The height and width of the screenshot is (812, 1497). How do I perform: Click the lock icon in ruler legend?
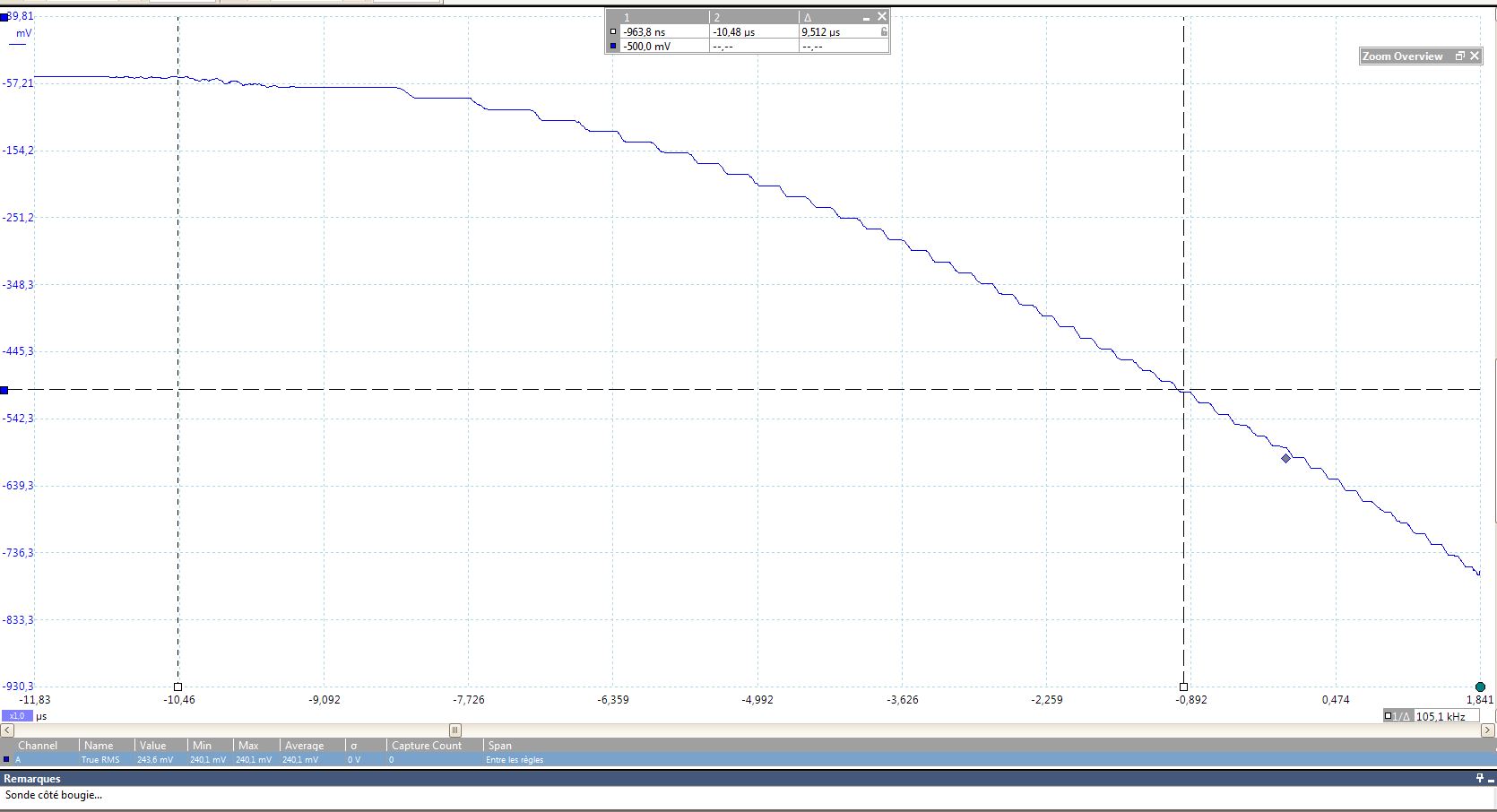[x=884, y=31]
